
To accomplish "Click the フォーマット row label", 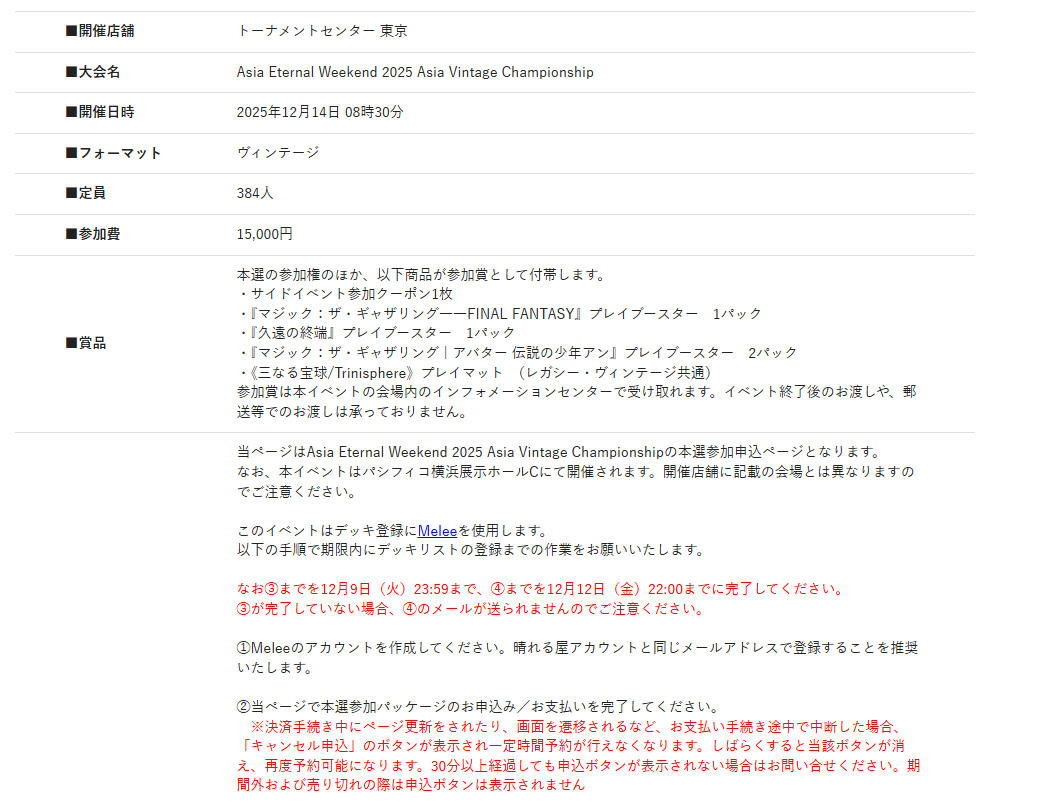I will [x=113, y=153].
